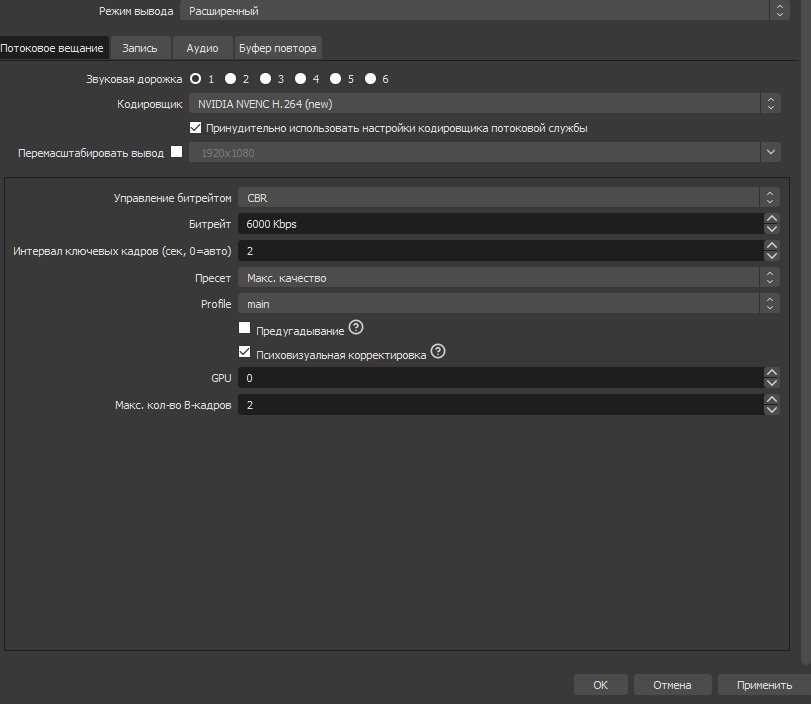Uncheck Психовизуальная корректировка option
This screenshot has width=811, height=704.
click(x=245, y=352)
